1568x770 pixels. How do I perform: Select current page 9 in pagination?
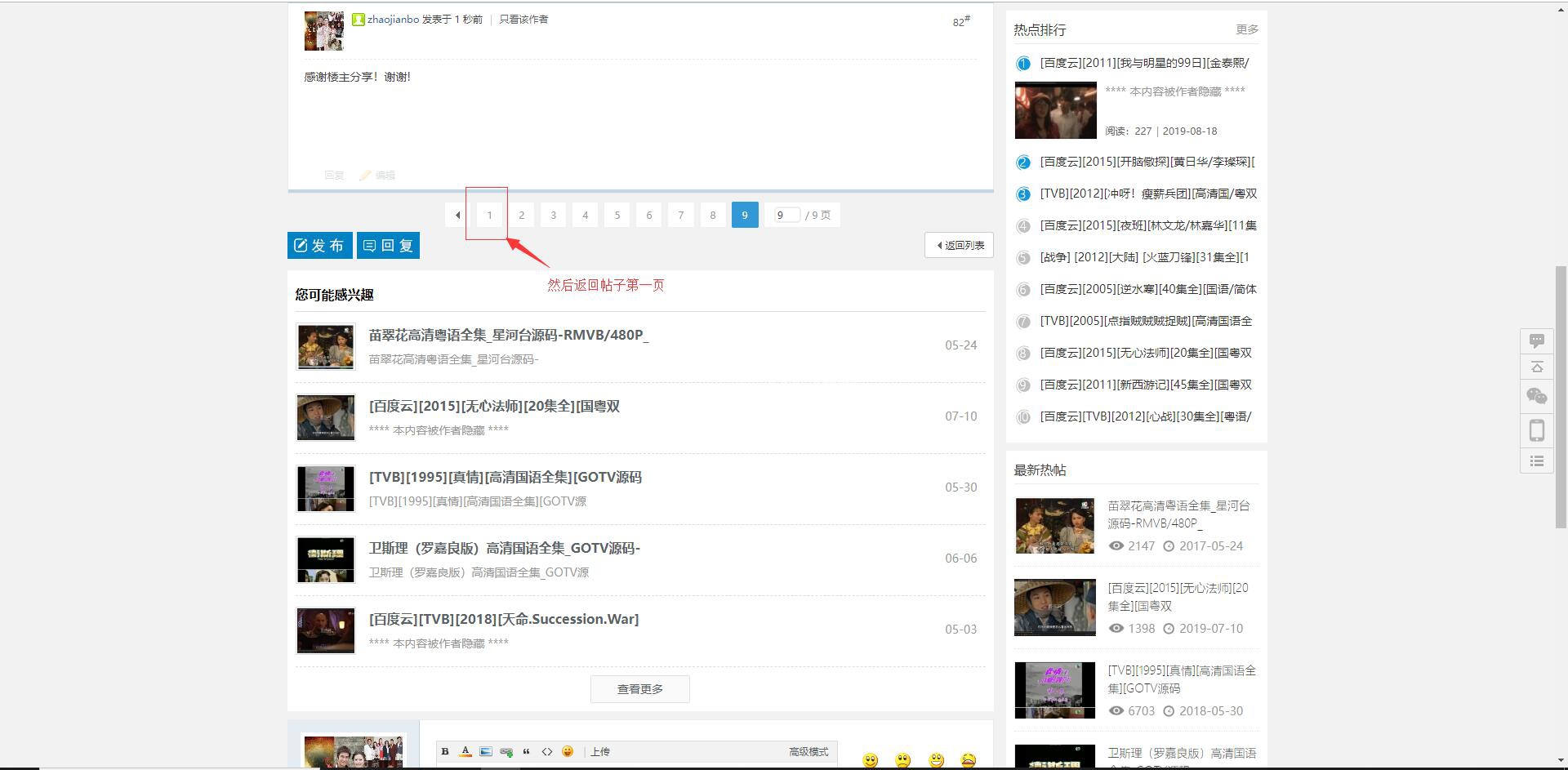click(745, 215)
